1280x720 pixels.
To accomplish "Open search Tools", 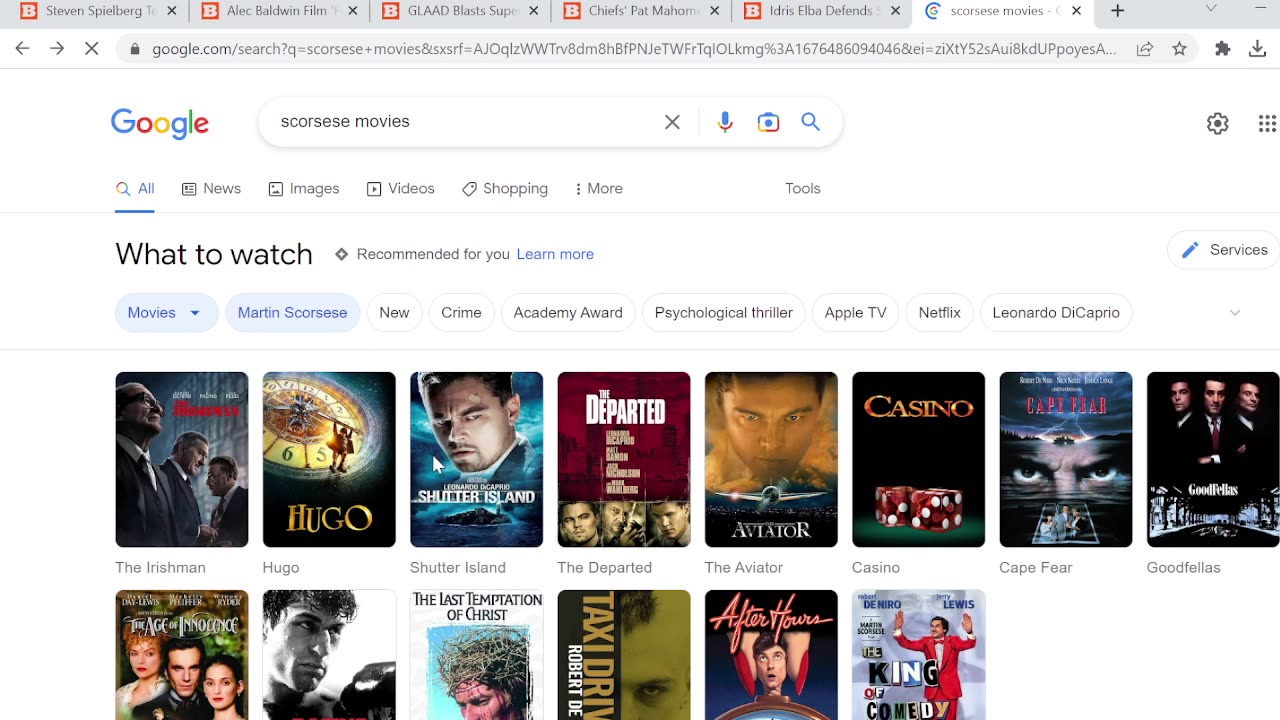I will point(802,189).
